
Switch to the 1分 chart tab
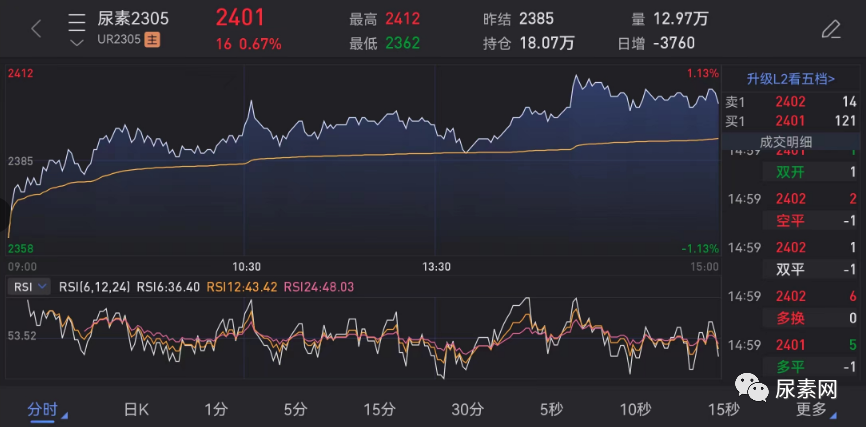215,410
